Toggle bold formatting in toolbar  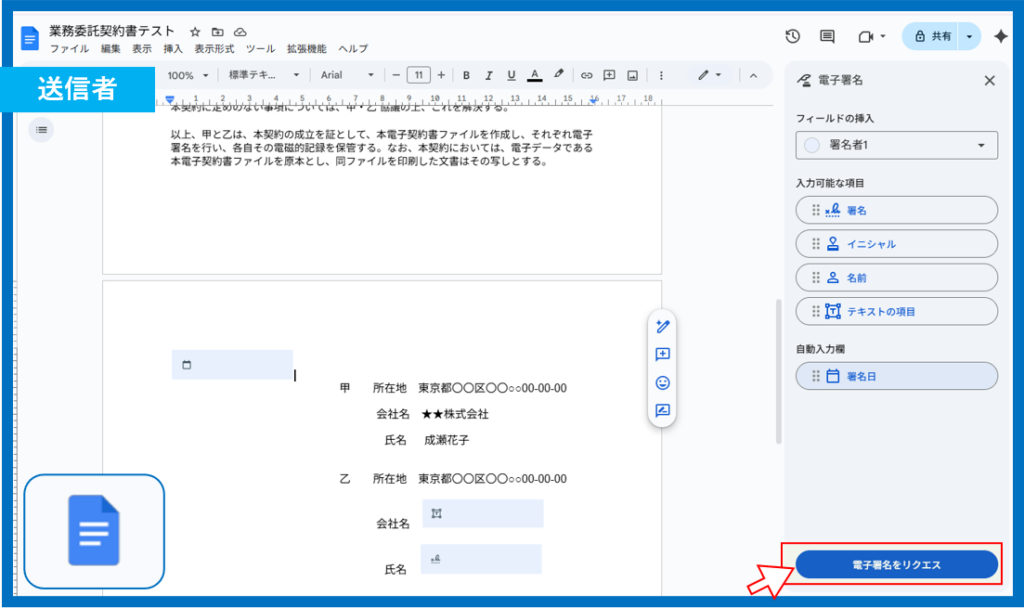coord(466,75)
